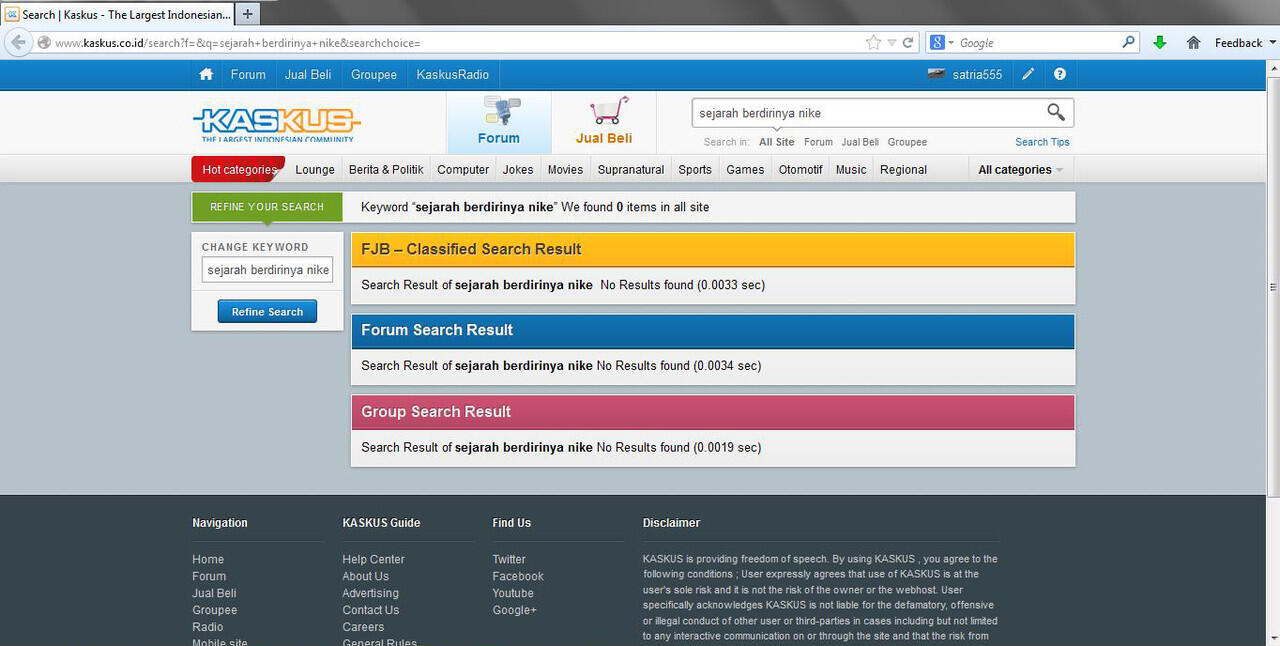Open the Lounge category
1280x646 pixels.
pyautogui.click(x=315, y=170)
